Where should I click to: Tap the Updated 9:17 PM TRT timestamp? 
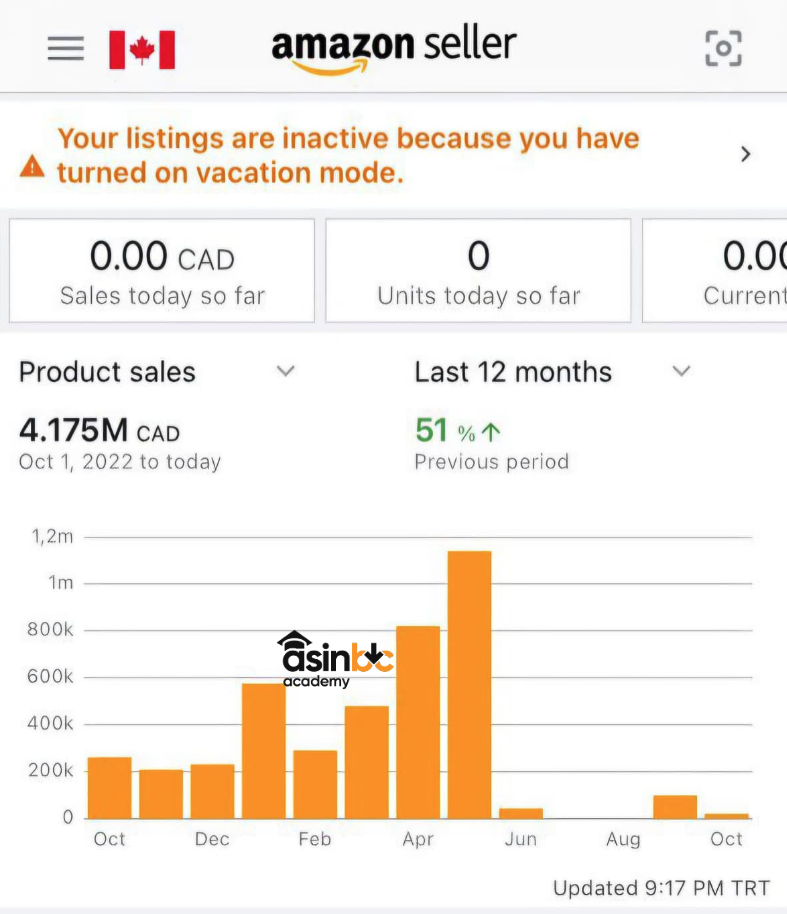(x=661, y=888)
